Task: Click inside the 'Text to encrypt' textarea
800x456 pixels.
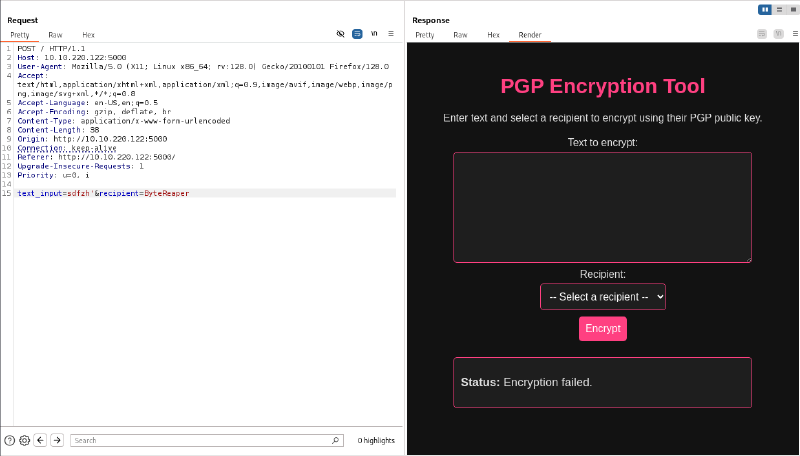Action: click(602, 207)
